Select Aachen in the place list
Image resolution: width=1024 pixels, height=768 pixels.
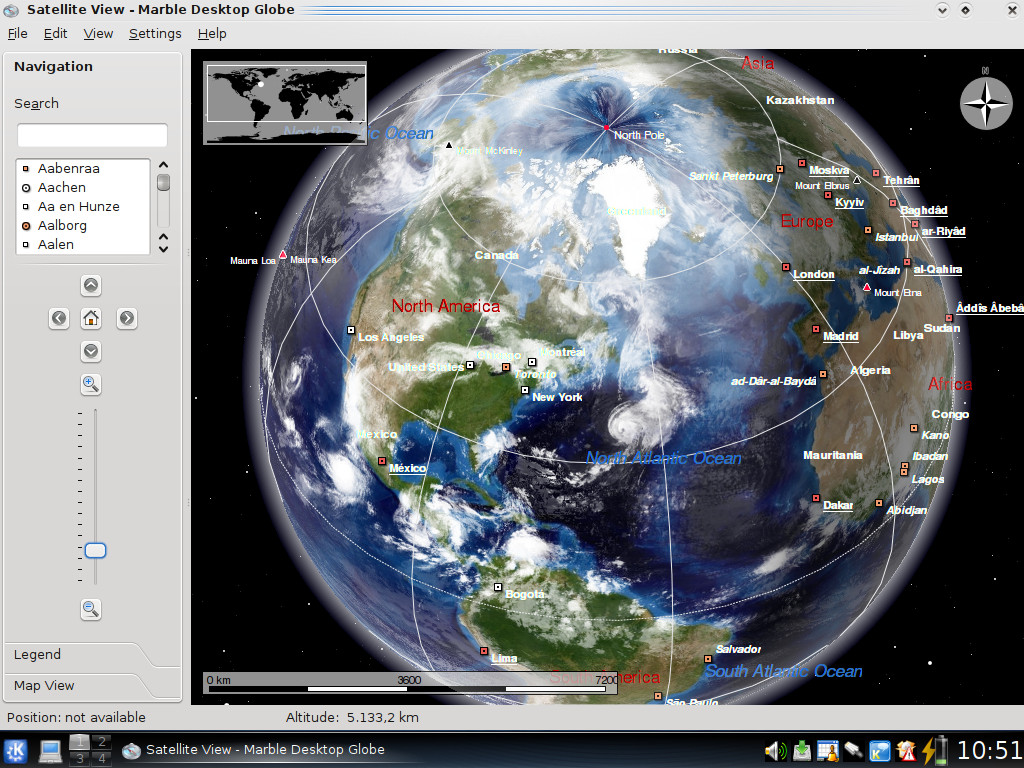[x=83, y=187]
